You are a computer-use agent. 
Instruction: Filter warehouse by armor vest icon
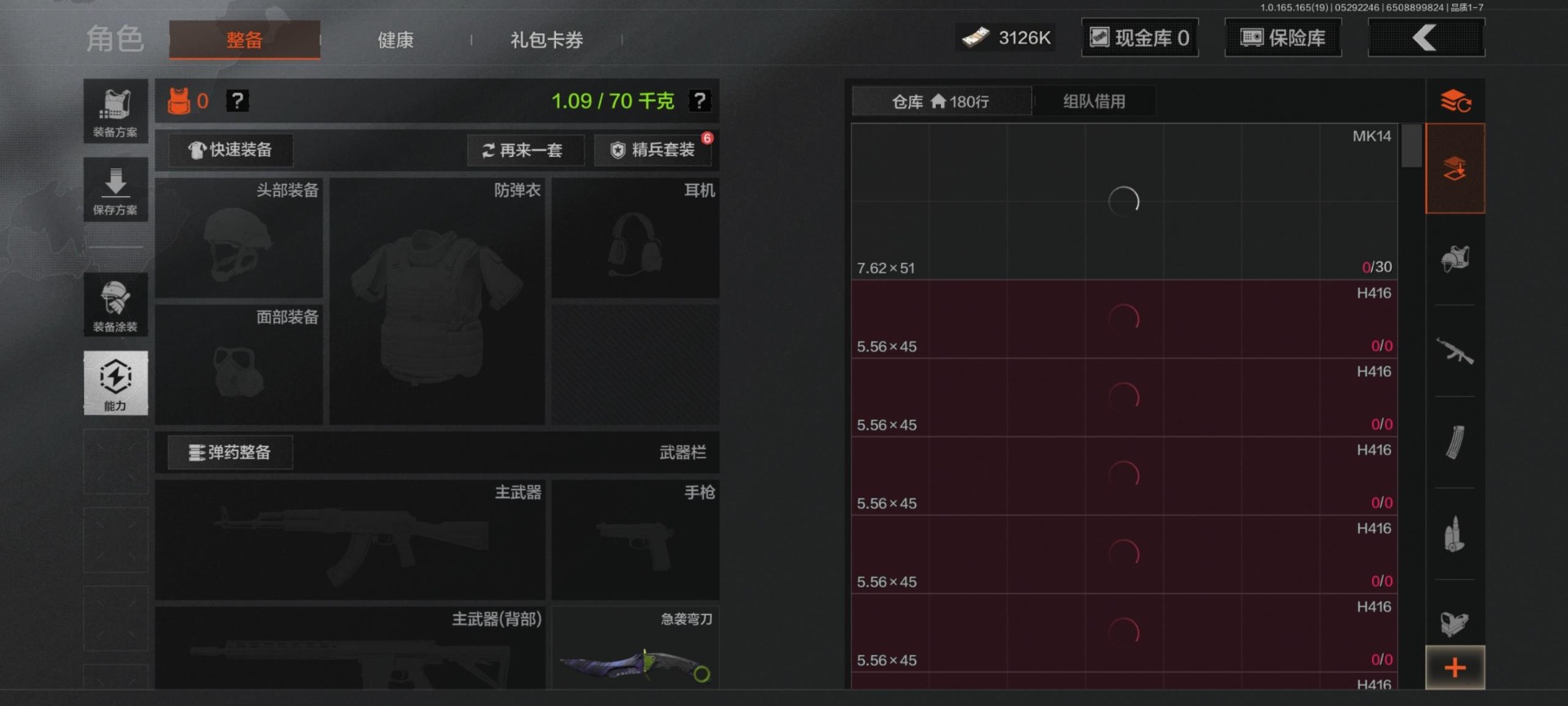[x=1455, y=259]
